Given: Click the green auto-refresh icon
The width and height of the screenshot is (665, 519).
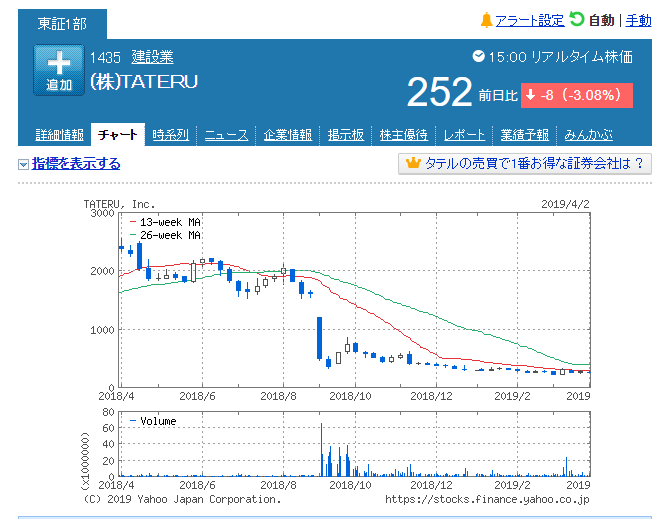Looking at the screenshot, I should (577, 19).
